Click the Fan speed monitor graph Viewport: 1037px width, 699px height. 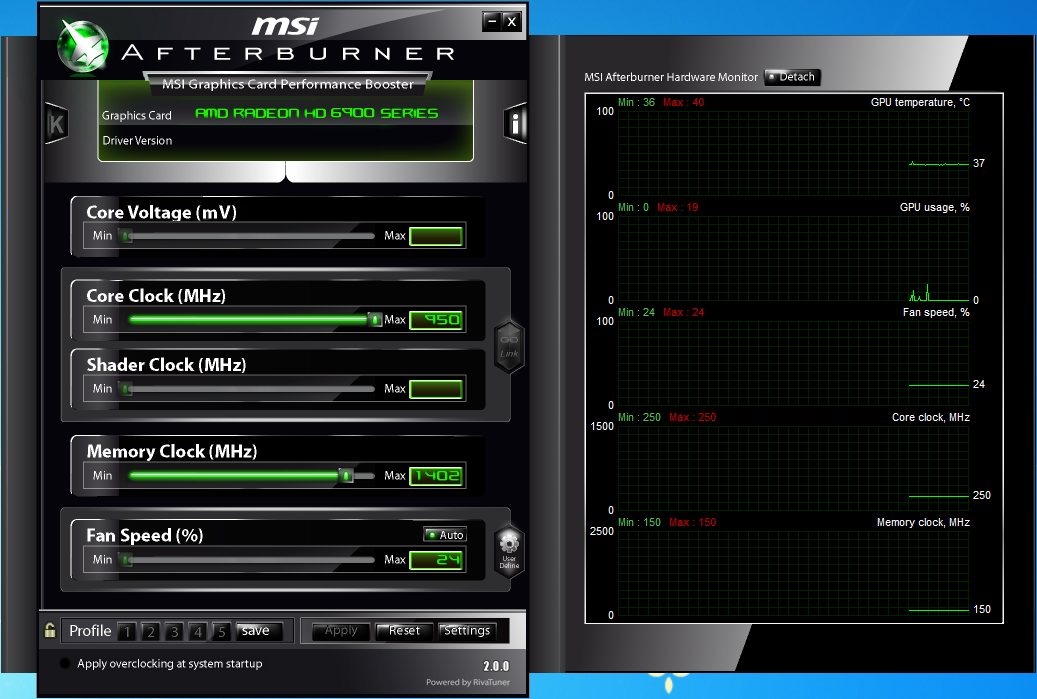(x=793, y=363)
